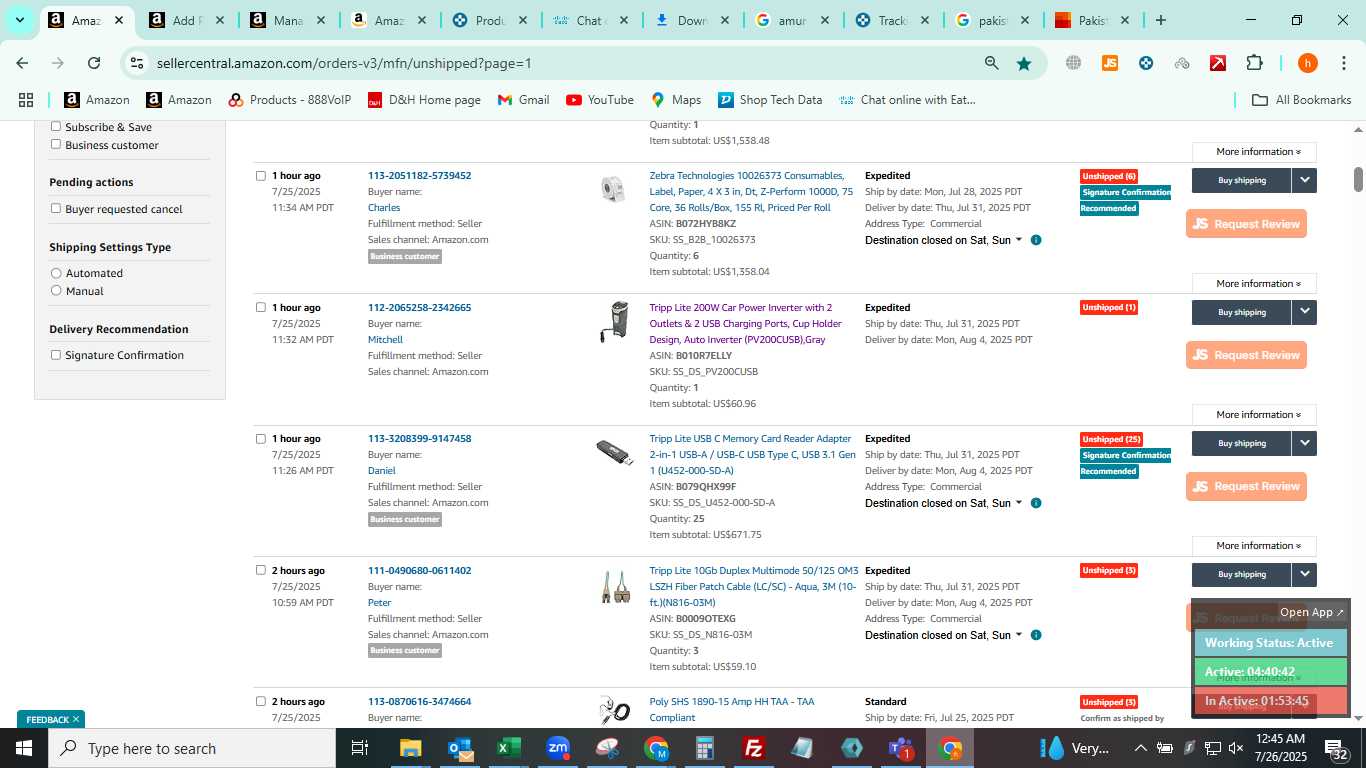Select checkbox for order 111-0490680-0611402
1366x768 pixels.
pyautogui.click(x=261, y=570)
